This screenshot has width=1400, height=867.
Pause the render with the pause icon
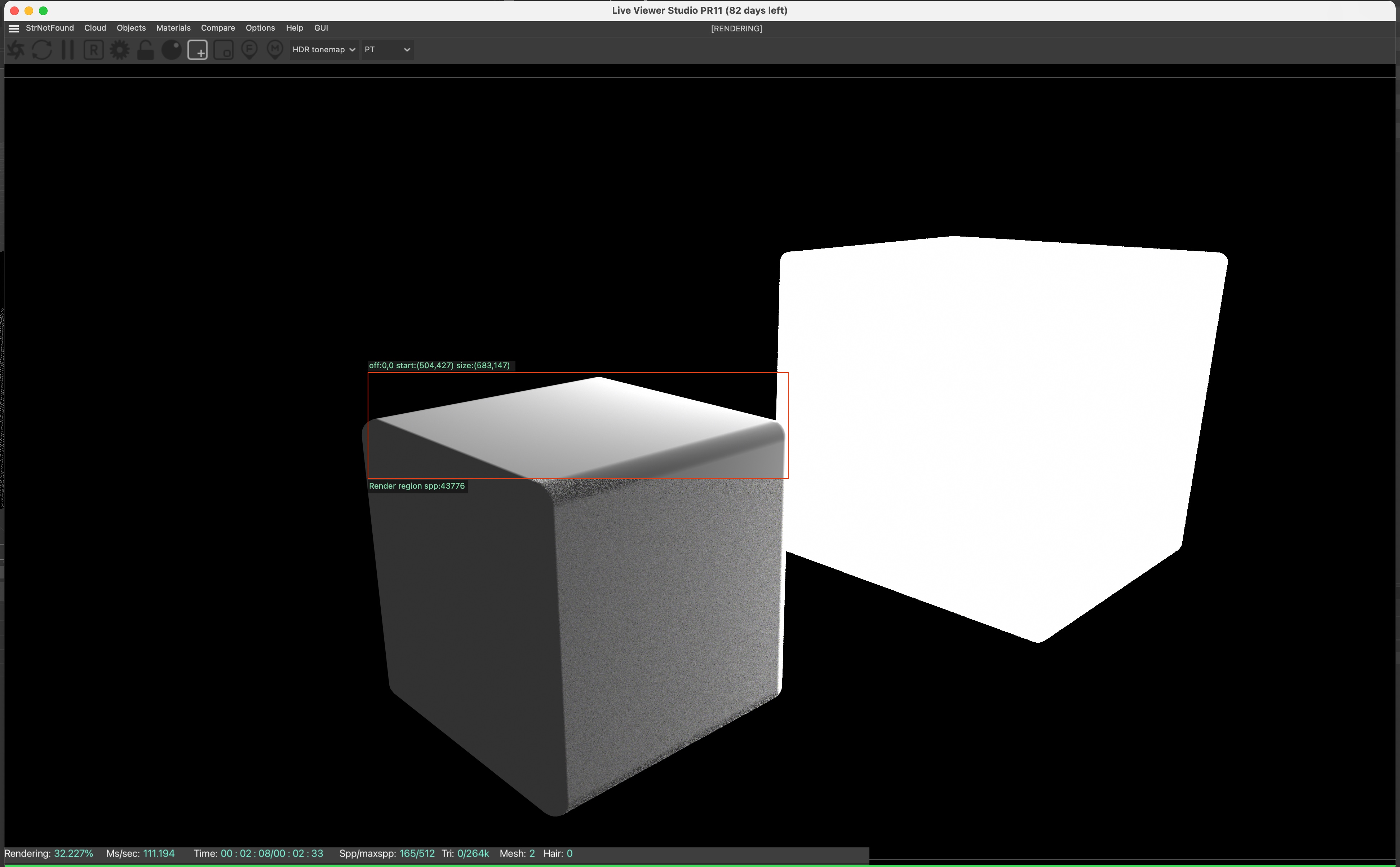tap(68, 50)
